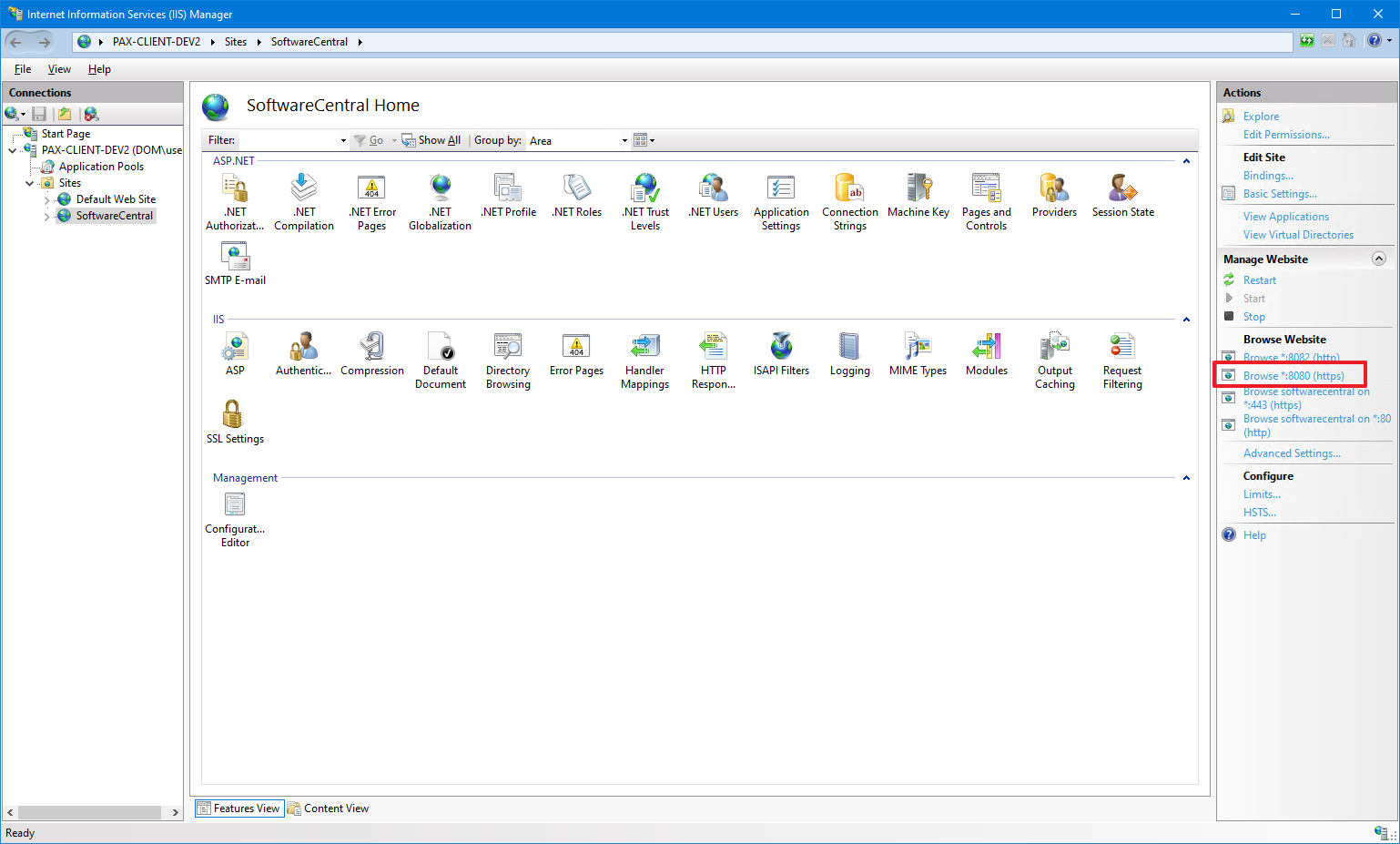Click in the Filter input field
This screenshot has width=1400, height=844.
pos(289,141)
